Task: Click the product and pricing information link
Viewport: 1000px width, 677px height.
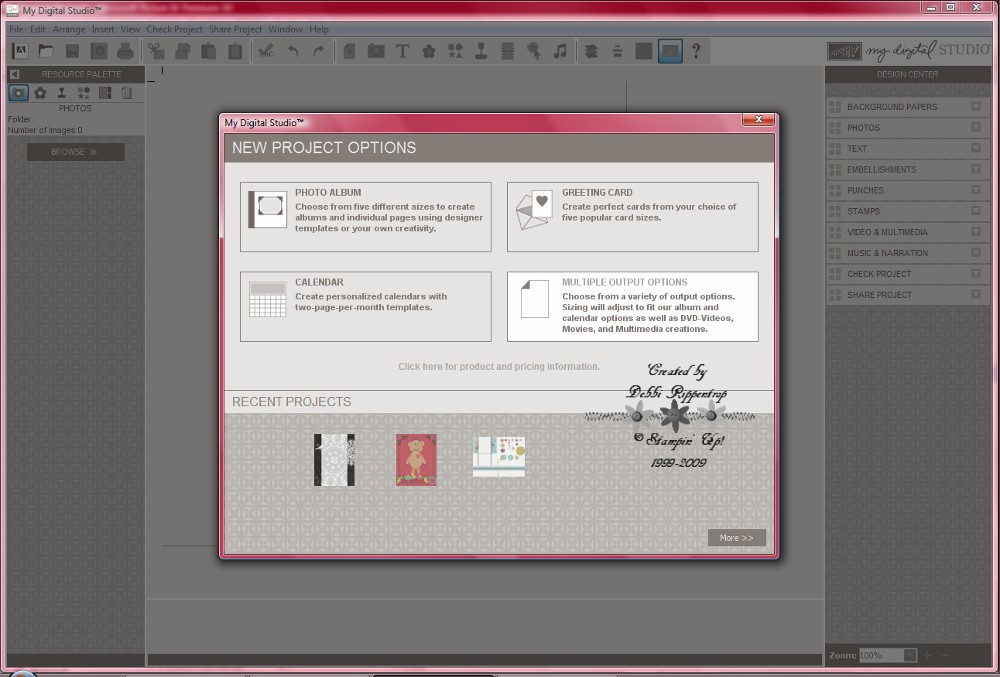Action: [x=499, y=367]
